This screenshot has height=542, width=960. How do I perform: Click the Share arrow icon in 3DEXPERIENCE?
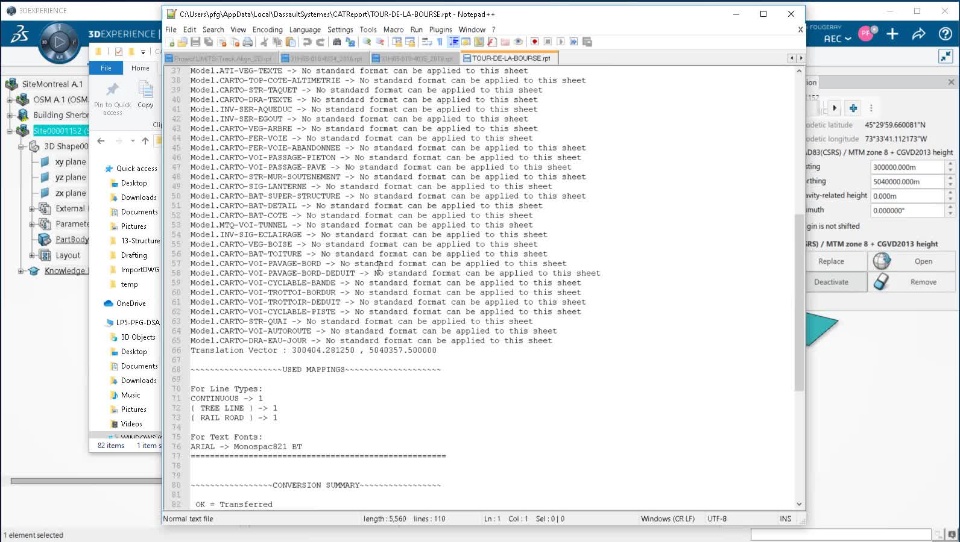click(918, 34)
